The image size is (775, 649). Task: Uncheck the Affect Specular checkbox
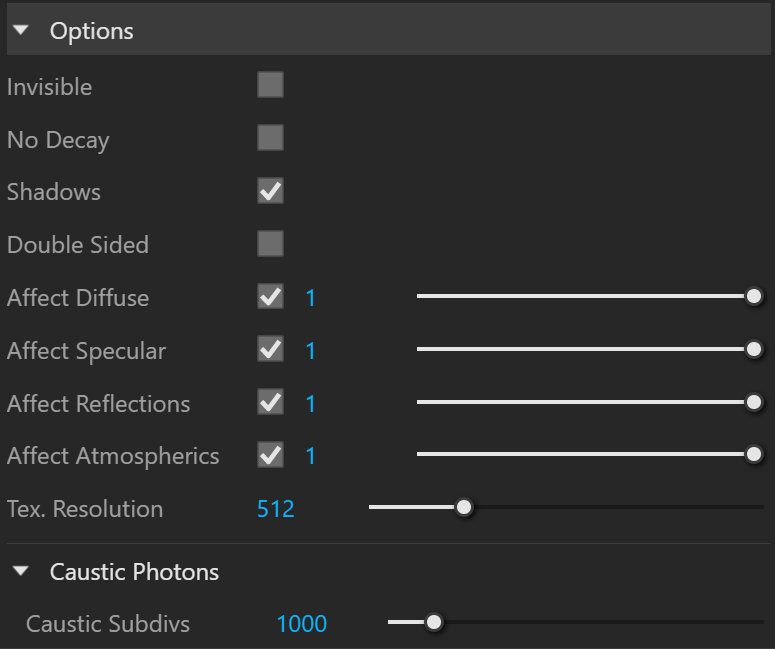point(270,349)
